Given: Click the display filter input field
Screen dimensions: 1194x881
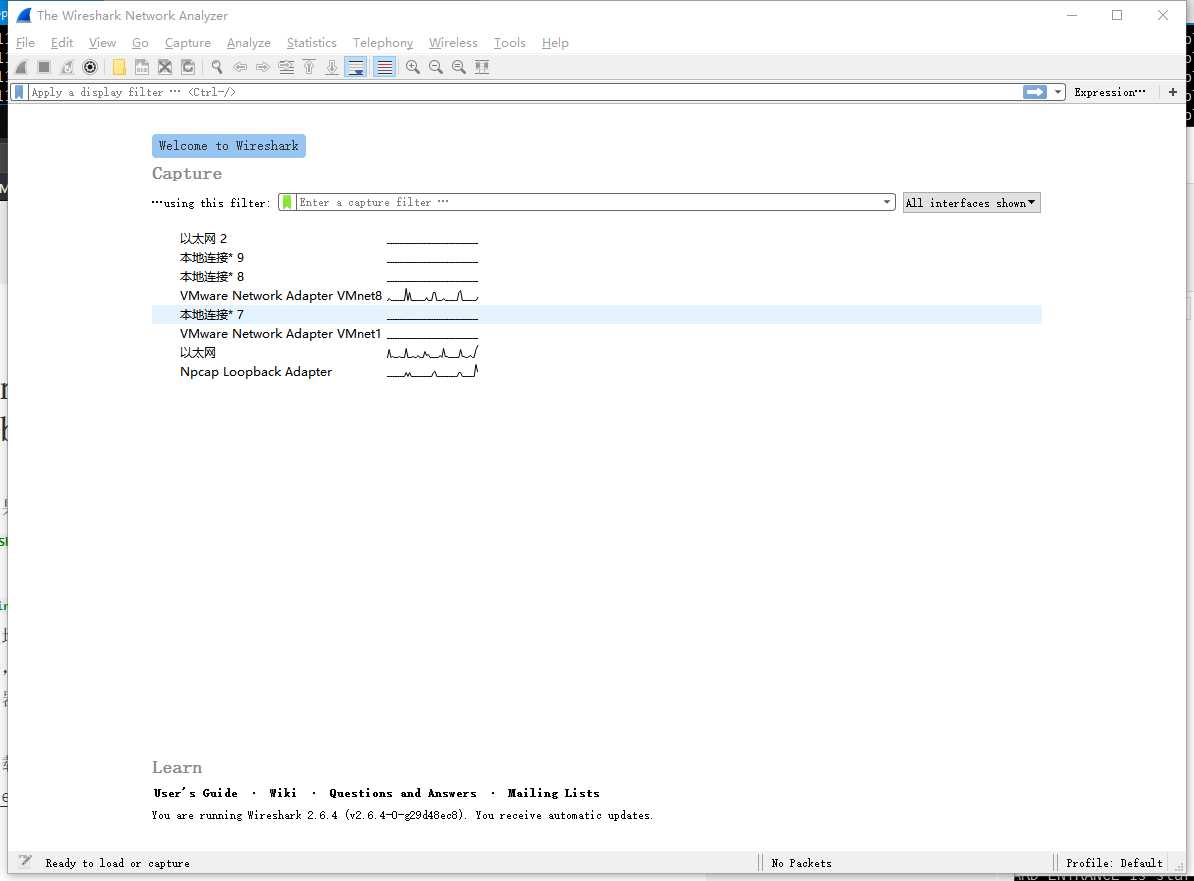Looking at the screenshot, I should [x=524, y=92].
